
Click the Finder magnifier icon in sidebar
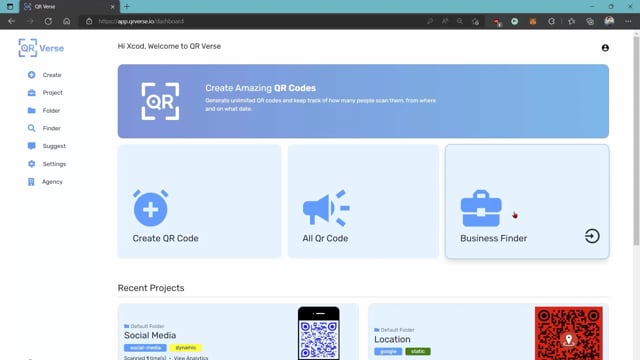[31, 128]
